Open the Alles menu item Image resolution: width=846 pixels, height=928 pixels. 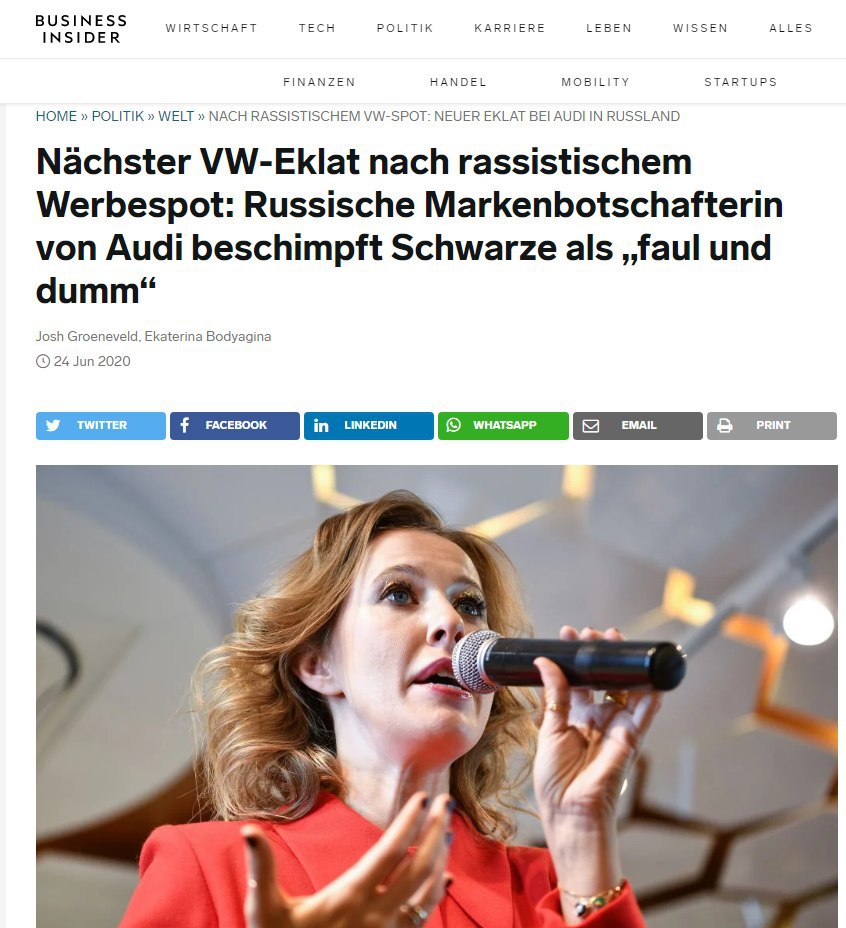[x=791, y=28]
